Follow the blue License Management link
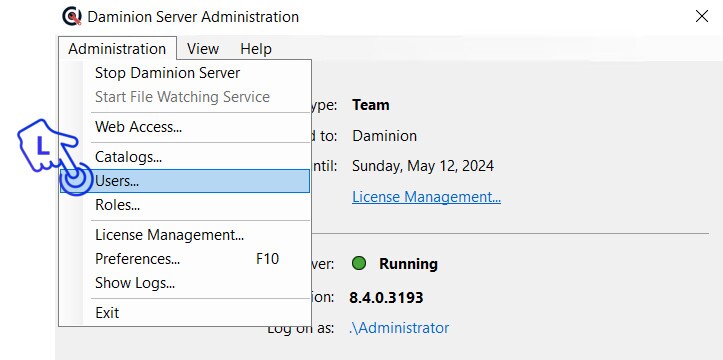 tap(427, 197)
